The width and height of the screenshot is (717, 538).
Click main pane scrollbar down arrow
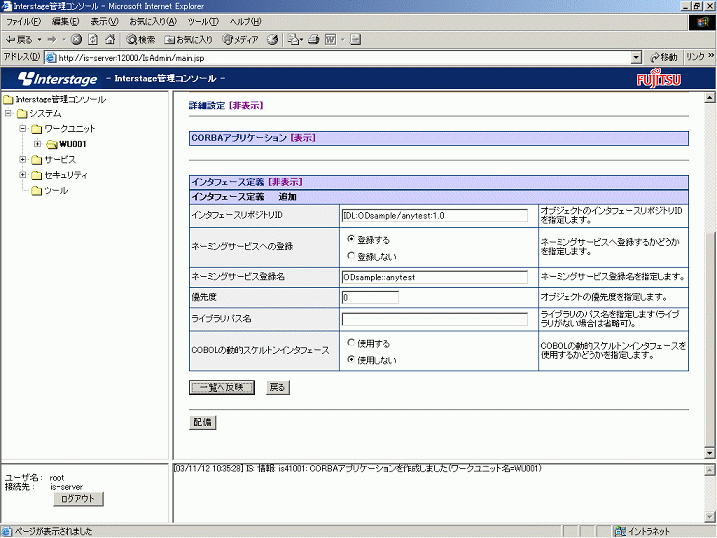[709, 453]
